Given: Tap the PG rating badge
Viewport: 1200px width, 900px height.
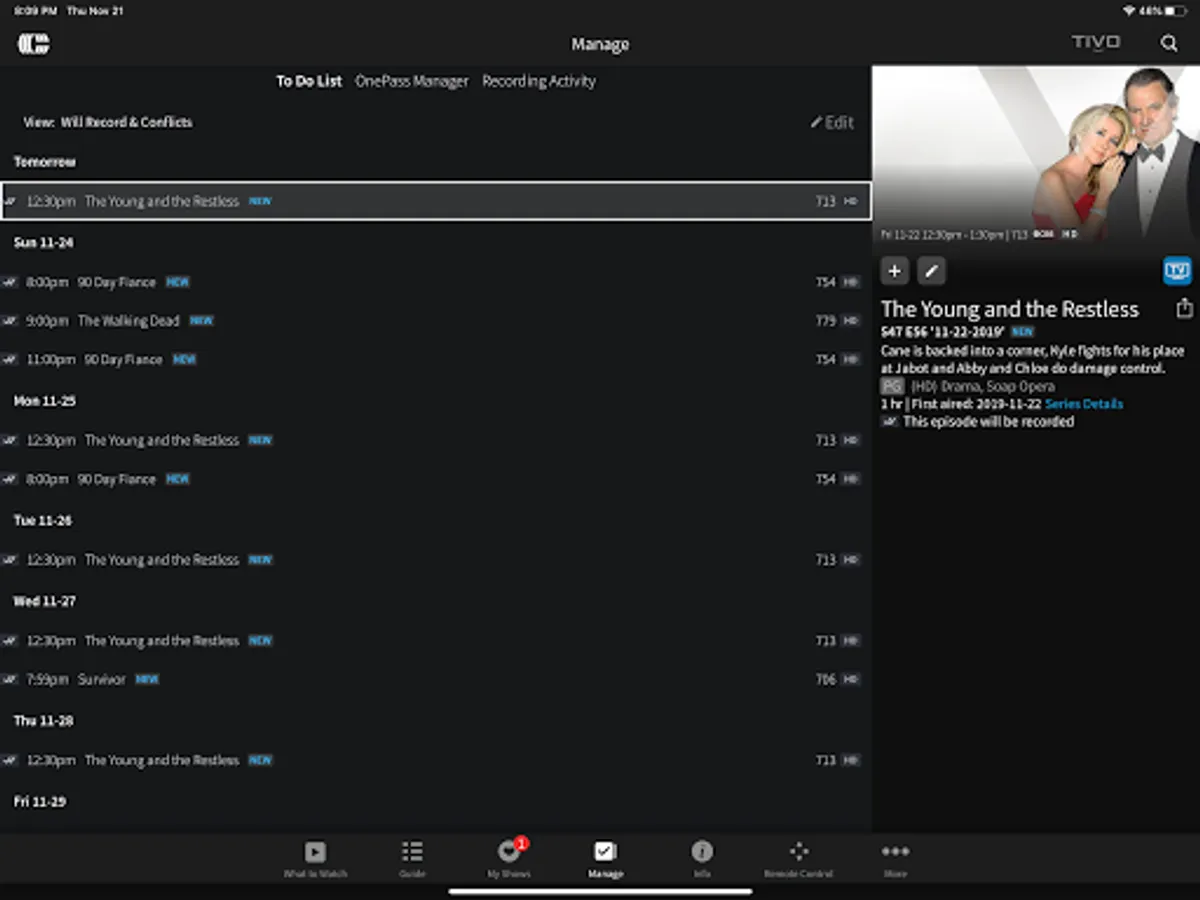Looking at the screenshot, I should click(891, 386).
